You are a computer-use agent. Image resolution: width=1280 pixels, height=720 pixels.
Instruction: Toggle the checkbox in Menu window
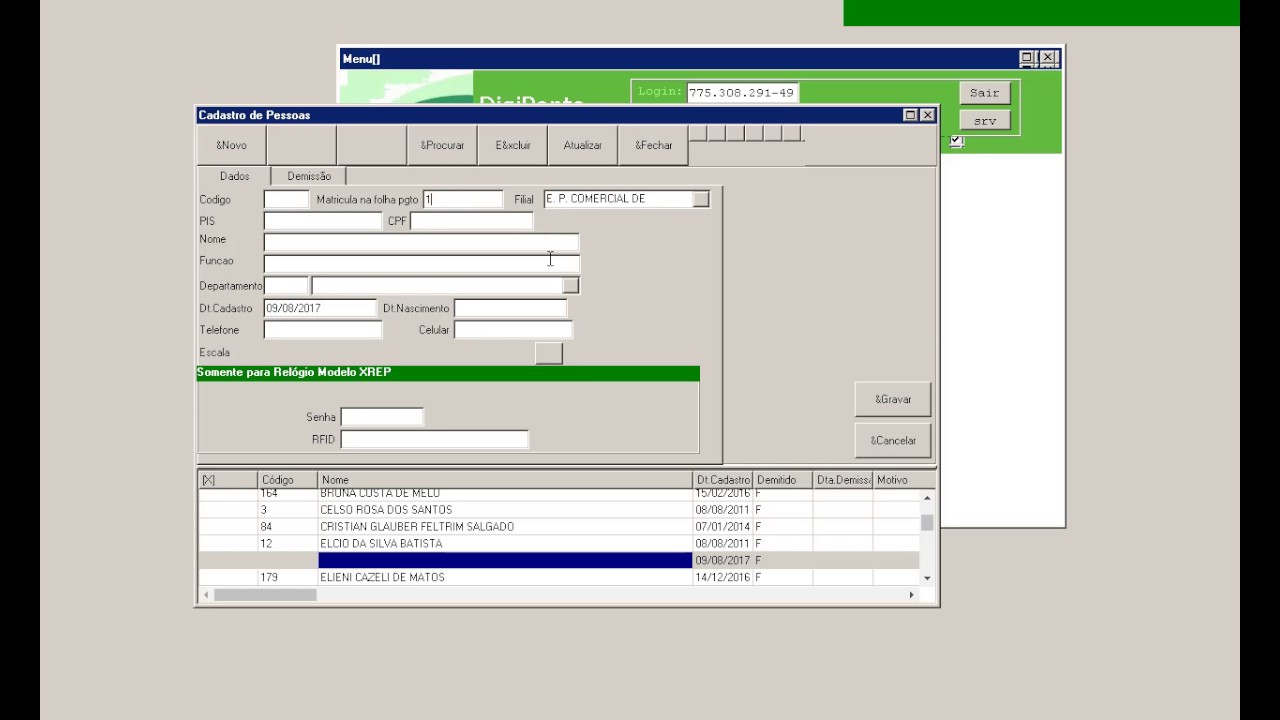(x=957, y=142)
